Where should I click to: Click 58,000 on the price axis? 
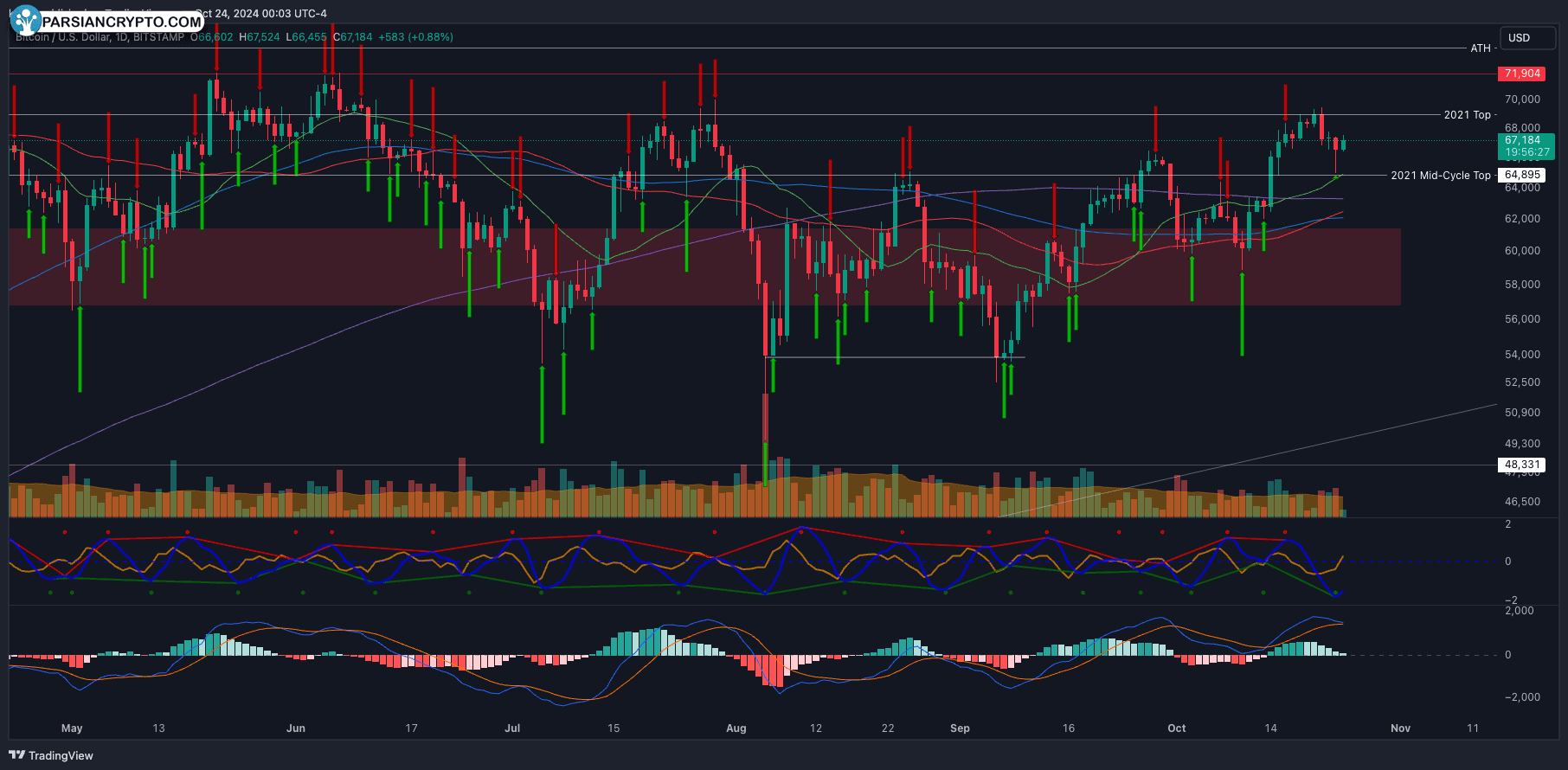coord(1522,285)
